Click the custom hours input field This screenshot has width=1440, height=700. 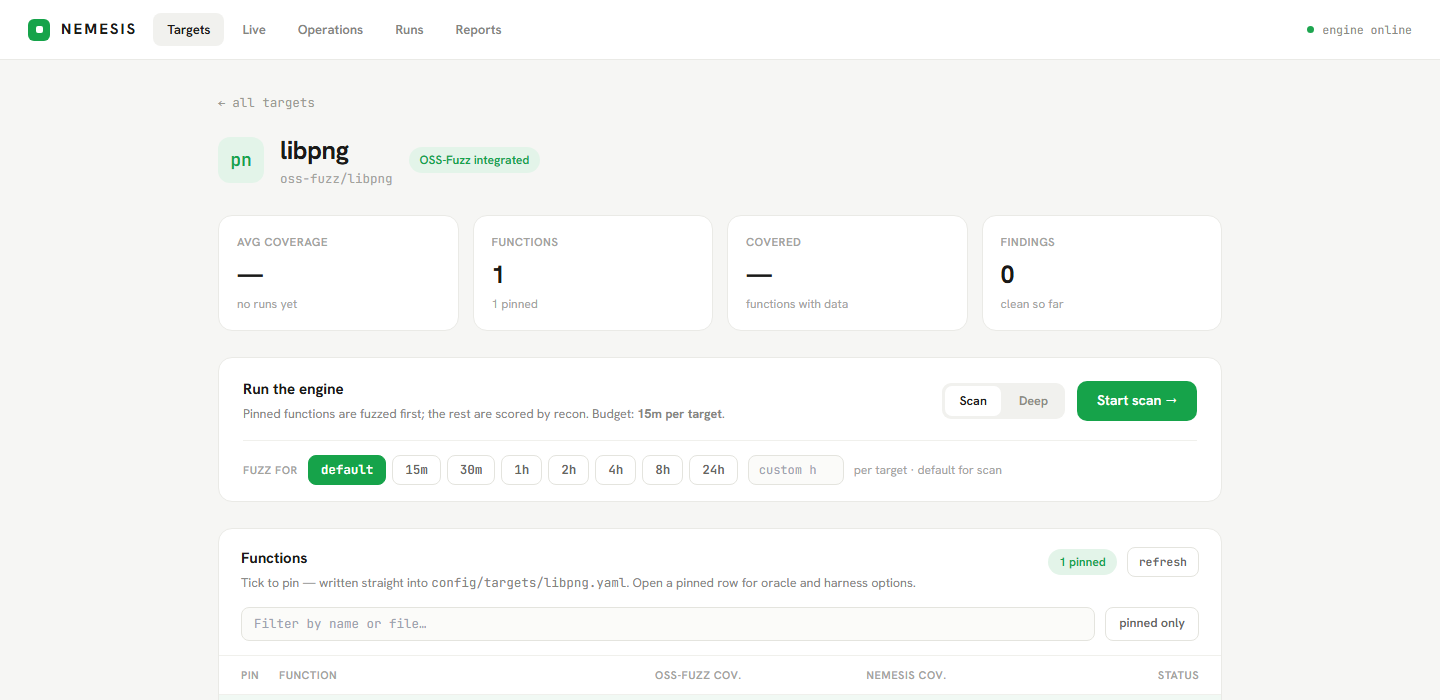pyautogui.click(x=796, y=470)
